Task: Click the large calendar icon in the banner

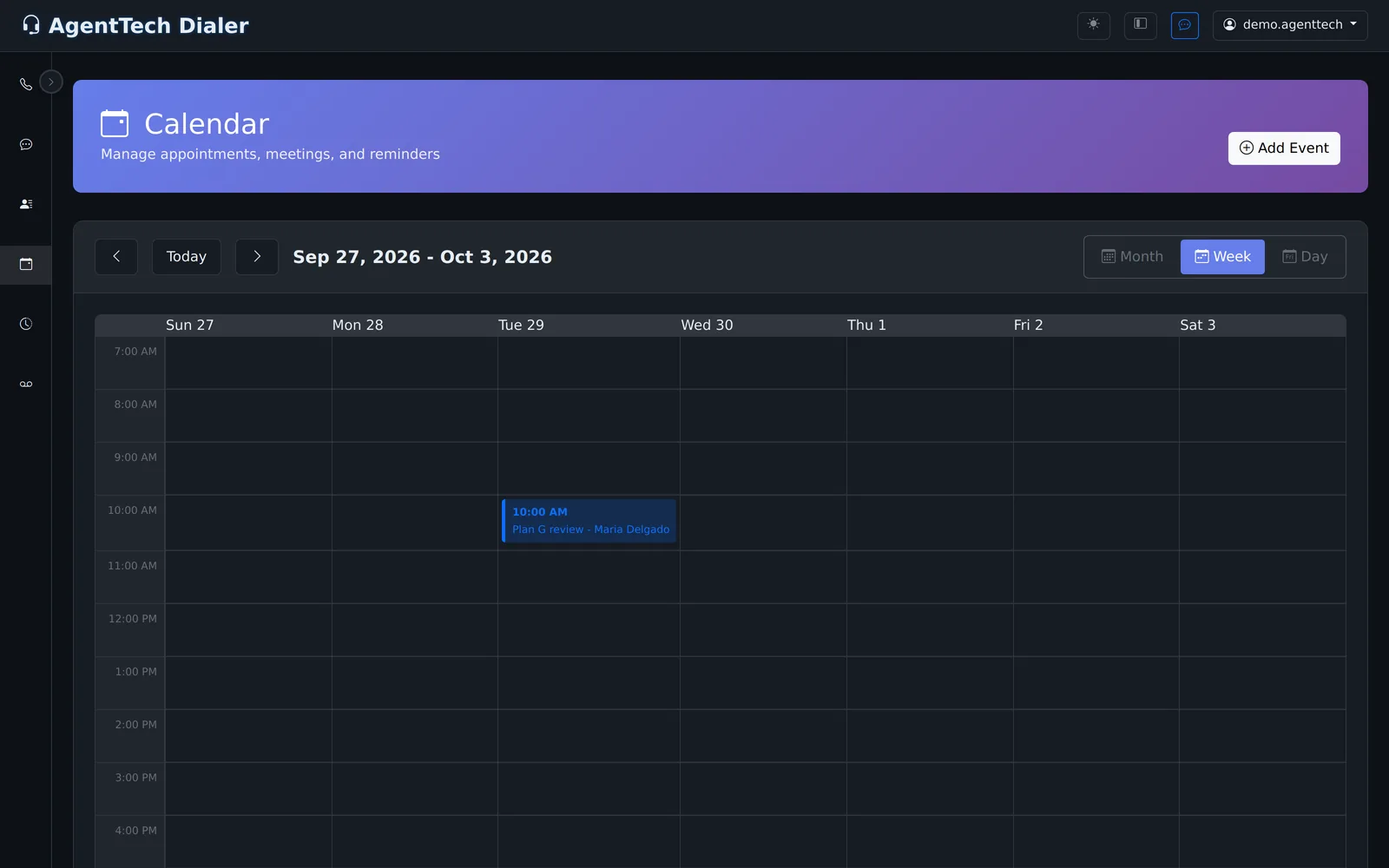Action: [115, 123]
